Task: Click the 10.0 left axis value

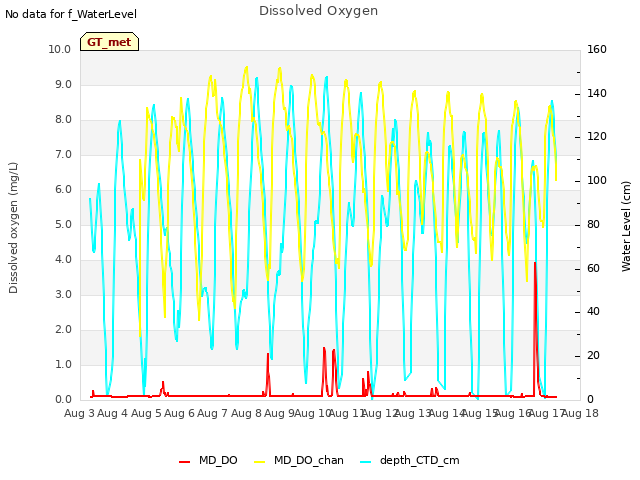Action: [60, 49]
